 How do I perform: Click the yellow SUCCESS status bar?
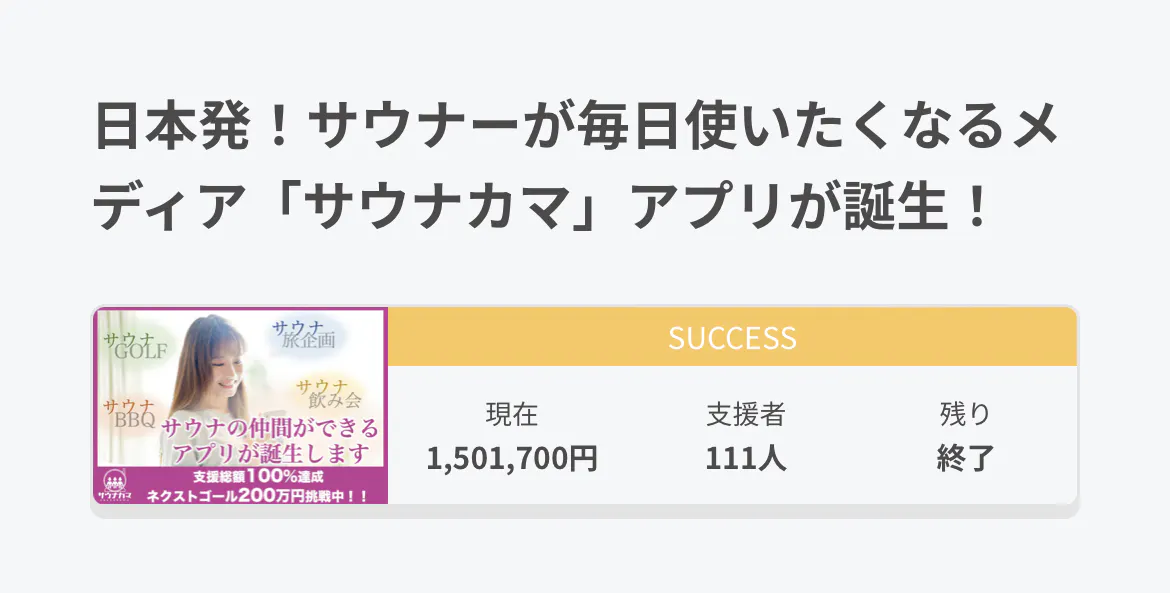pyautogui.click(x=732, y=337)
